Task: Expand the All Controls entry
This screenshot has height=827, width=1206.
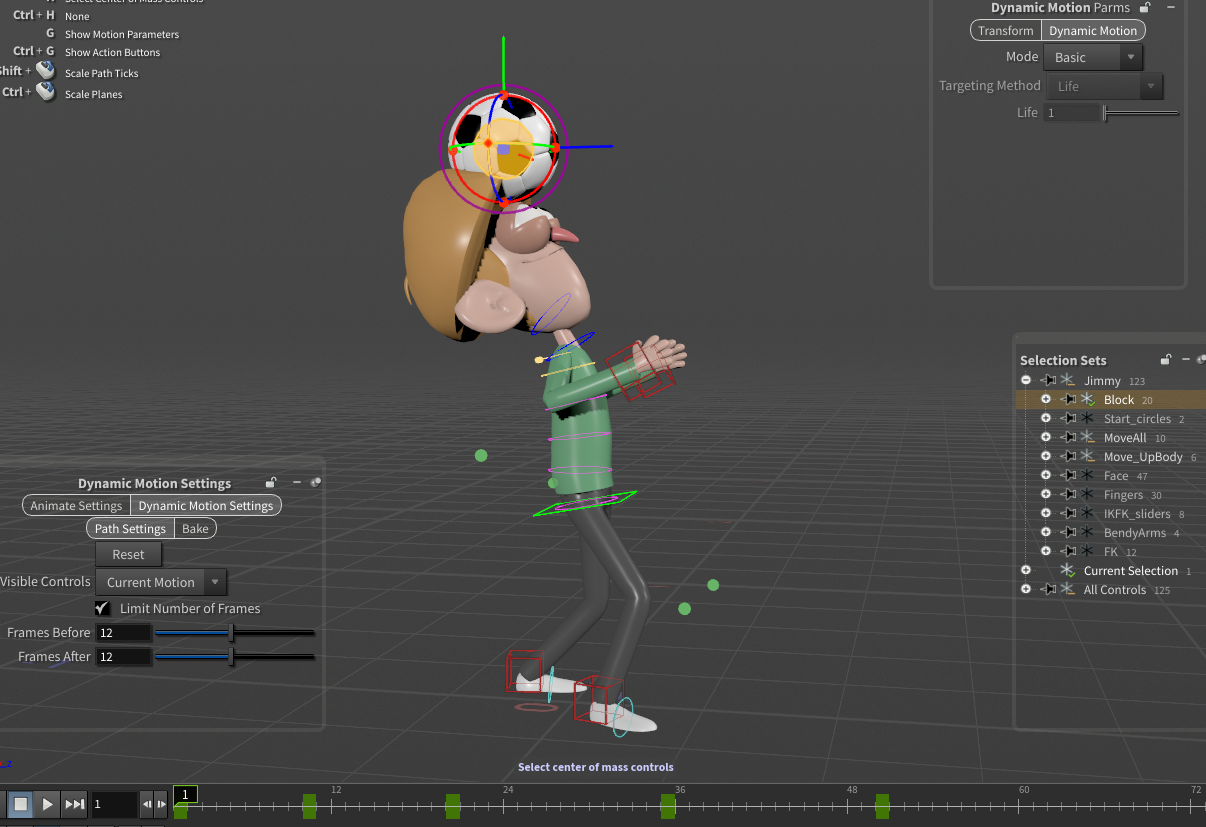Action: tap(1026, 590)
